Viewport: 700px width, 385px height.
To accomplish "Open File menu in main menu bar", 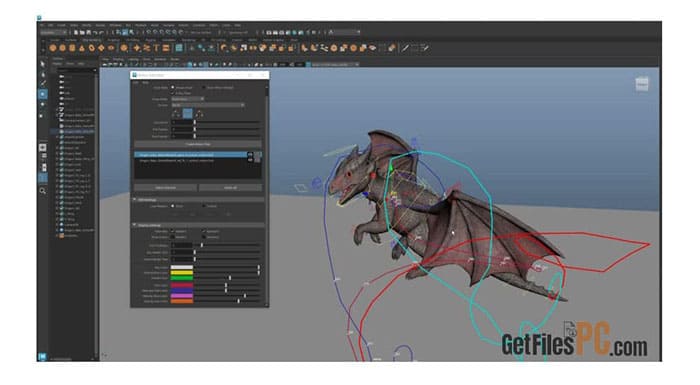I will (42, 25).
